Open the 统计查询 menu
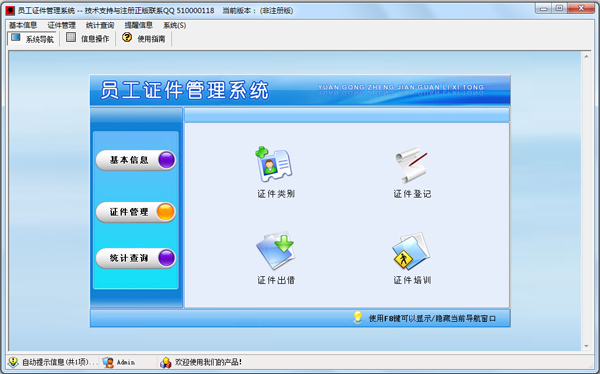Image resolution: width=600 pixels, height=374 pixels. tap(100, 25)
